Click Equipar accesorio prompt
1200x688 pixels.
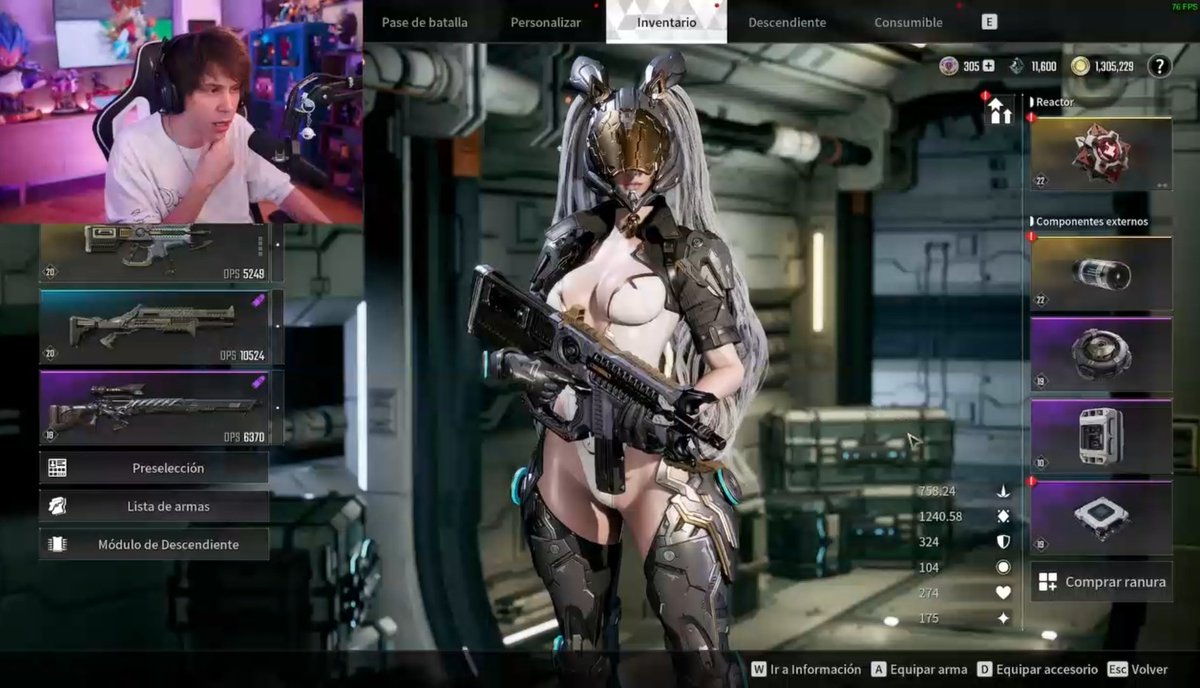point(1038,669)
